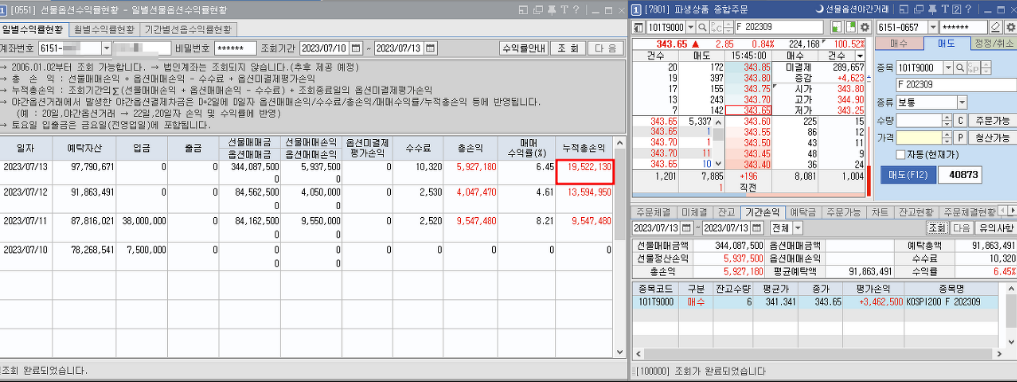The image size is (1017, 382).
Task: Click the cascaded-windows icon in 0551 title bar
Action: pyautogui.click(x=538, y=10)
